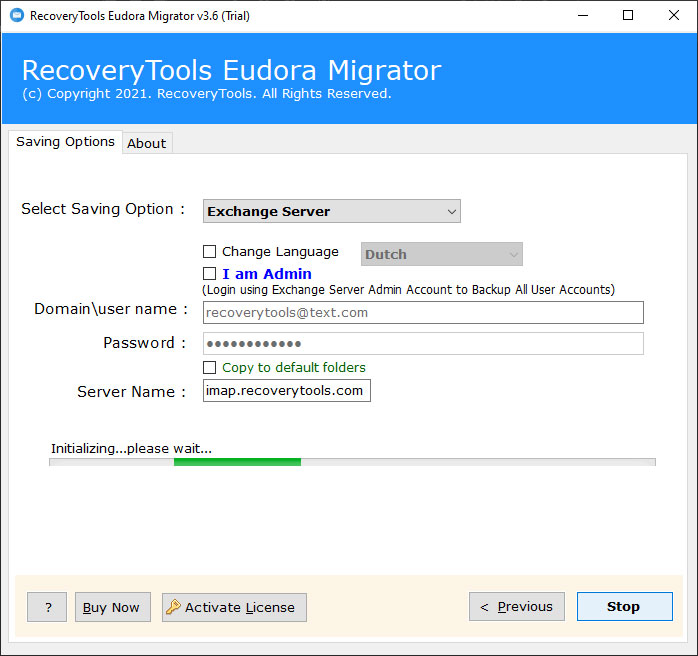Screen dimensions: 698x656
Task: Enable the Change Language checkbox
Action: (209, 251)
